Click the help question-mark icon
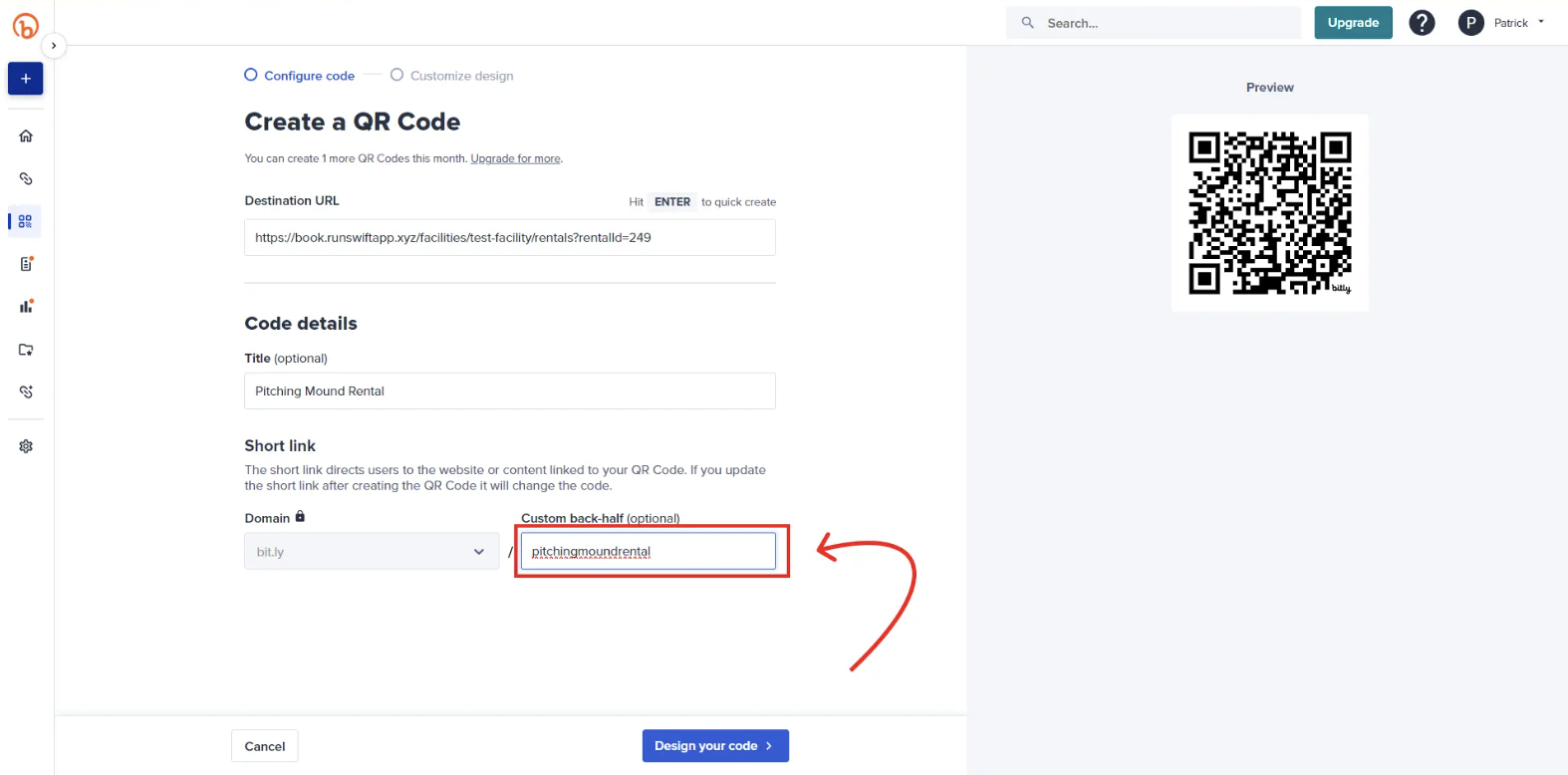Image resolution: width=1568 pixels, height=775 pixels. point(1422,23)
